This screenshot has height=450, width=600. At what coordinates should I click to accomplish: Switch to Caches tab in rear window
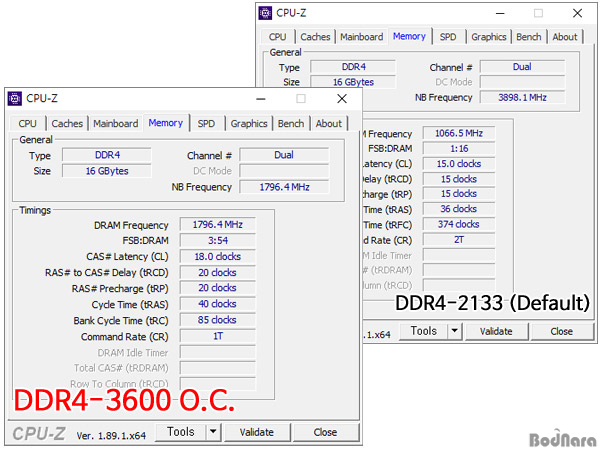(315, 37)
